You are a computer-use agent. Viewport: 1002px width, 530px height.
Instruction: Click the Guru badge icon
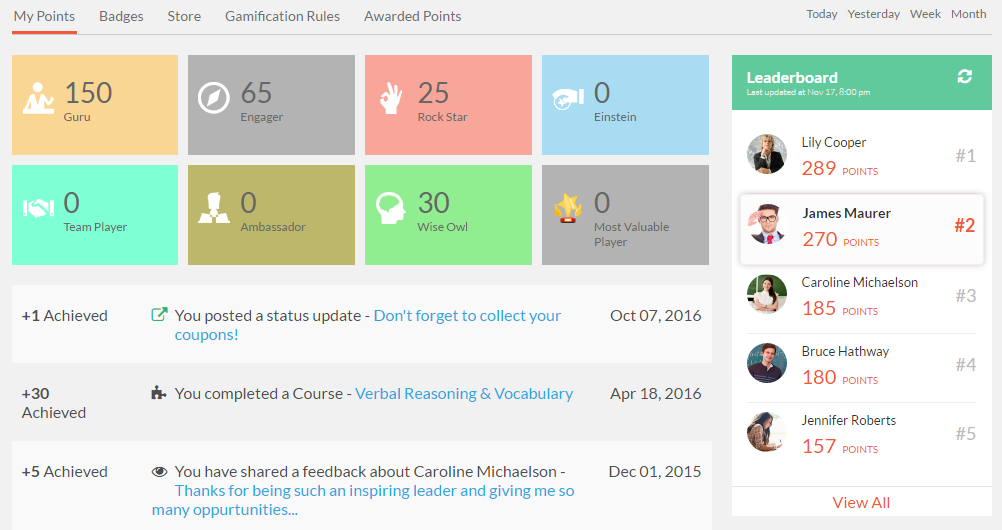tap(38, 98)
